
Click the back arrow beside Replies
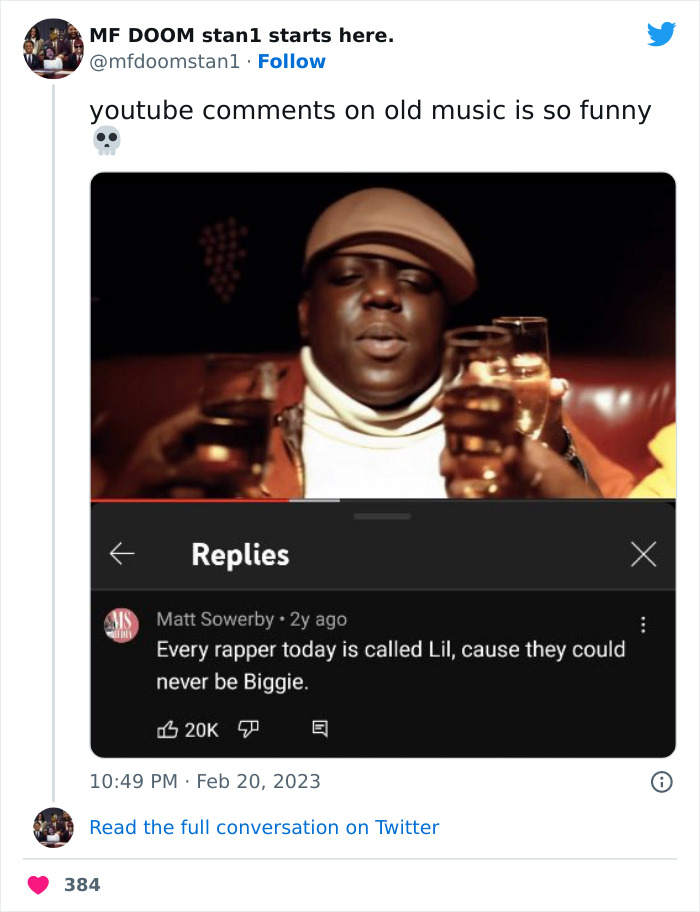click(x=122, y=554)
